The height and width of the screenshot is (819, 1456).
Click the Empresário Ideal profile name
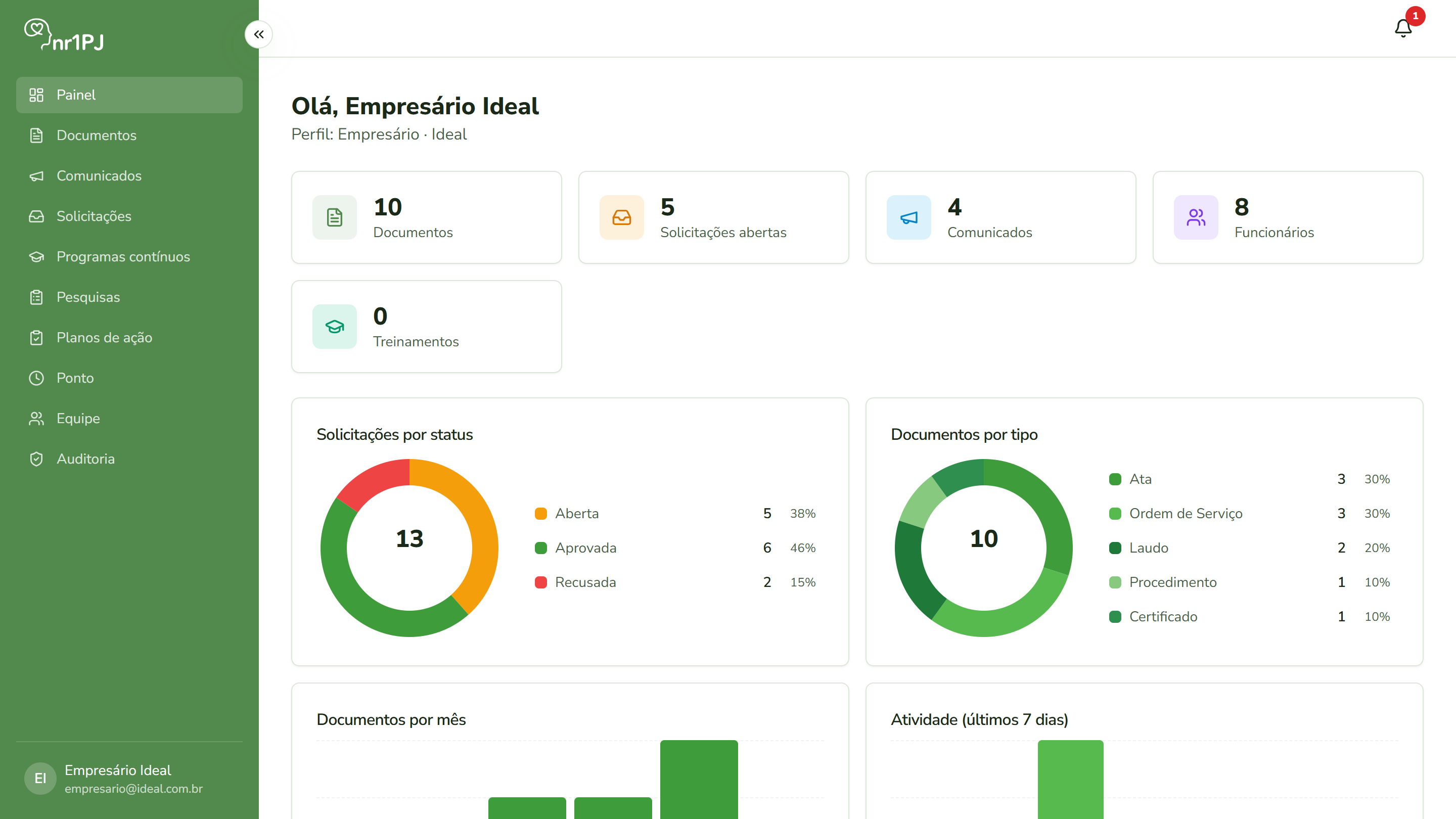pyautogui.click(x=118, y=770)
